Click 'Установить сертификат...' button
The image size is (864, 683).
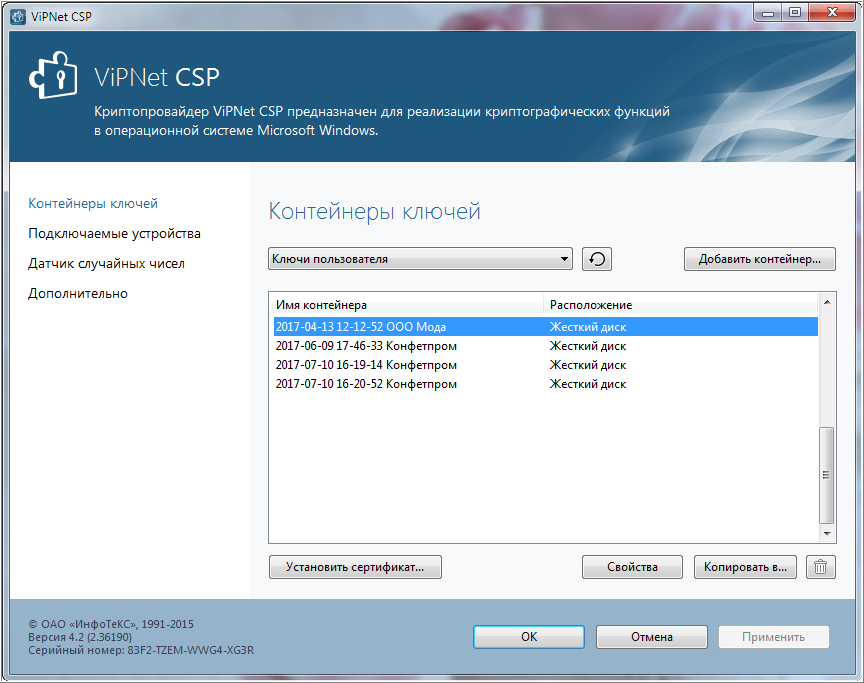(355, 567)
